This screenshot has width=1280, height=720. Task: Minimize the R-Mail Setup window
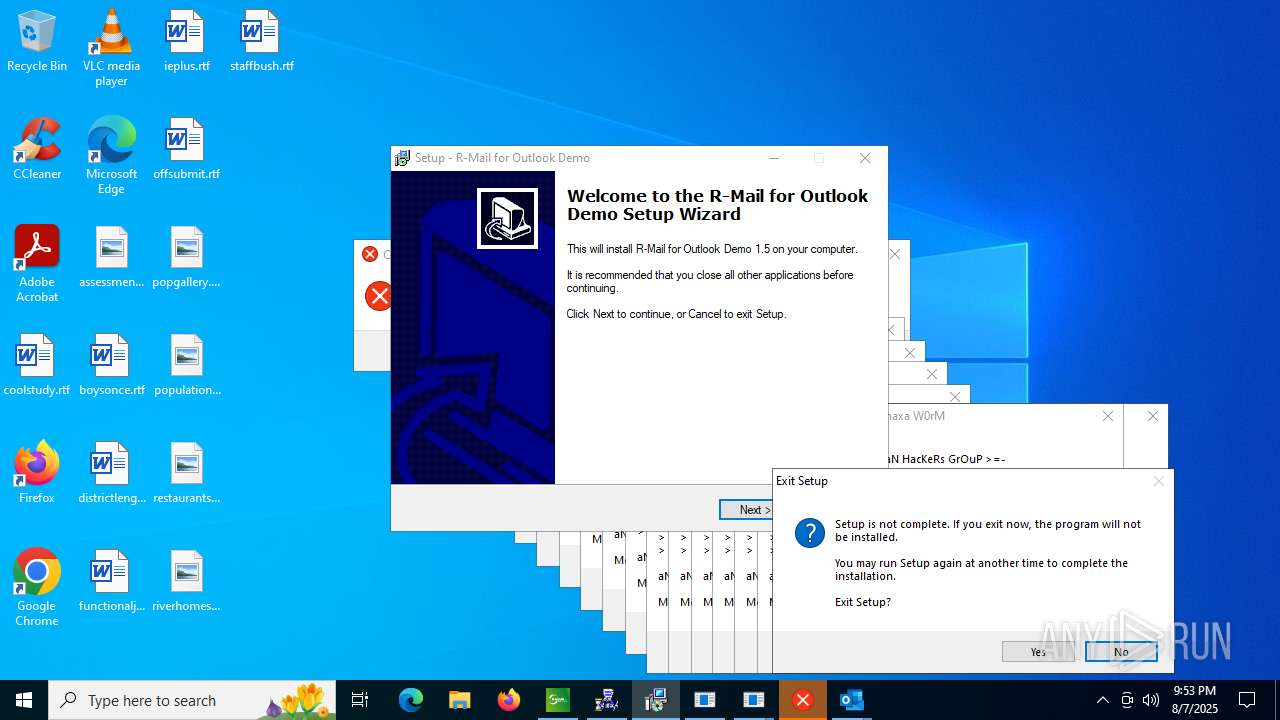[774, 158]
